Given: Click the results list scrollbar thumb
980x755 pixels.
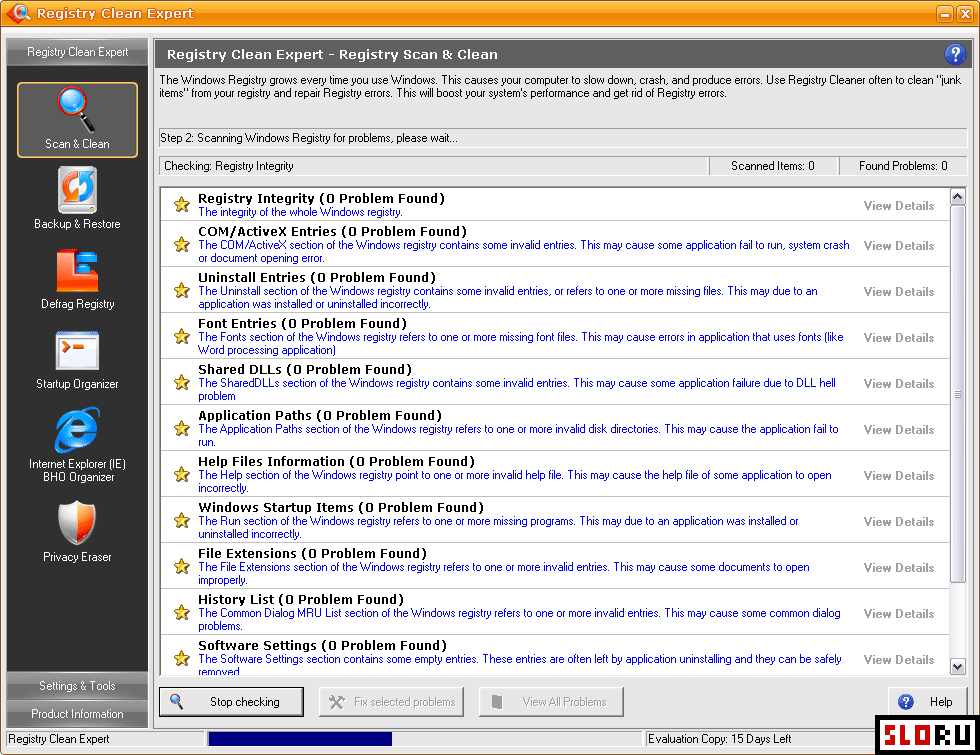Looking at the screenshot, I should [958, 394].
